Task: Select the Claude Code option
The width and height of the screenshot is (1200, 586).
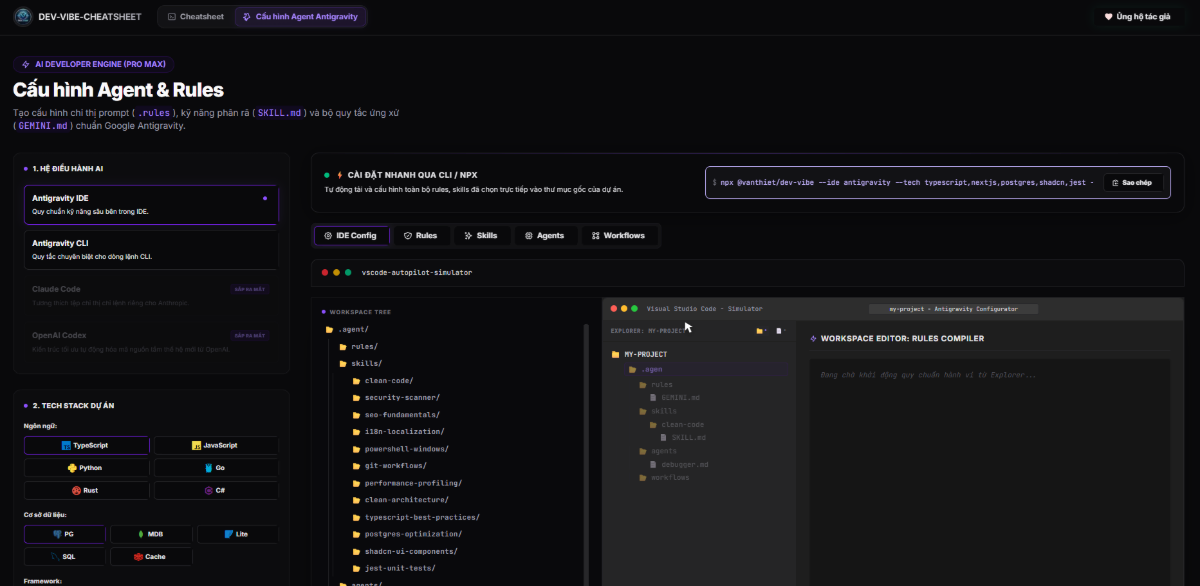Action: click(x=150, y=294)
